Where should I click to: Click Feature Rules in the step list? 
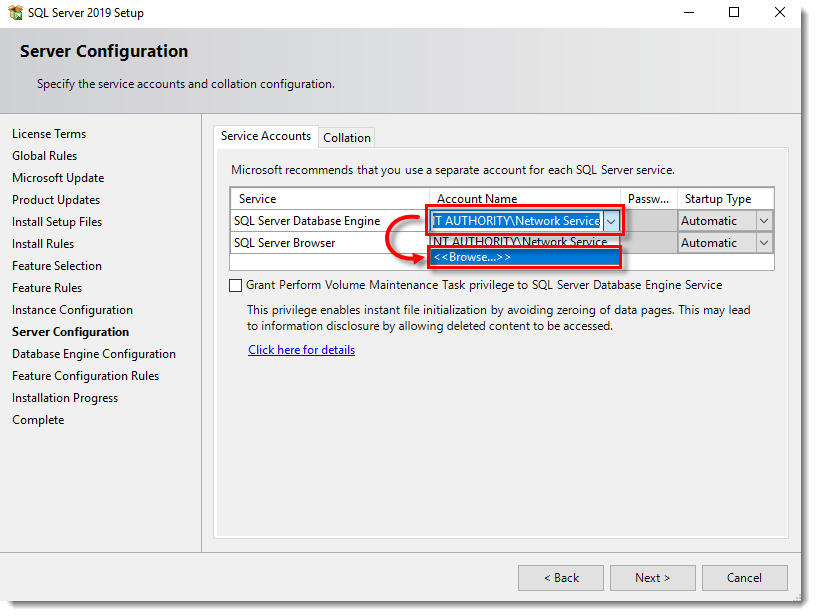click(x=47, y=288)
